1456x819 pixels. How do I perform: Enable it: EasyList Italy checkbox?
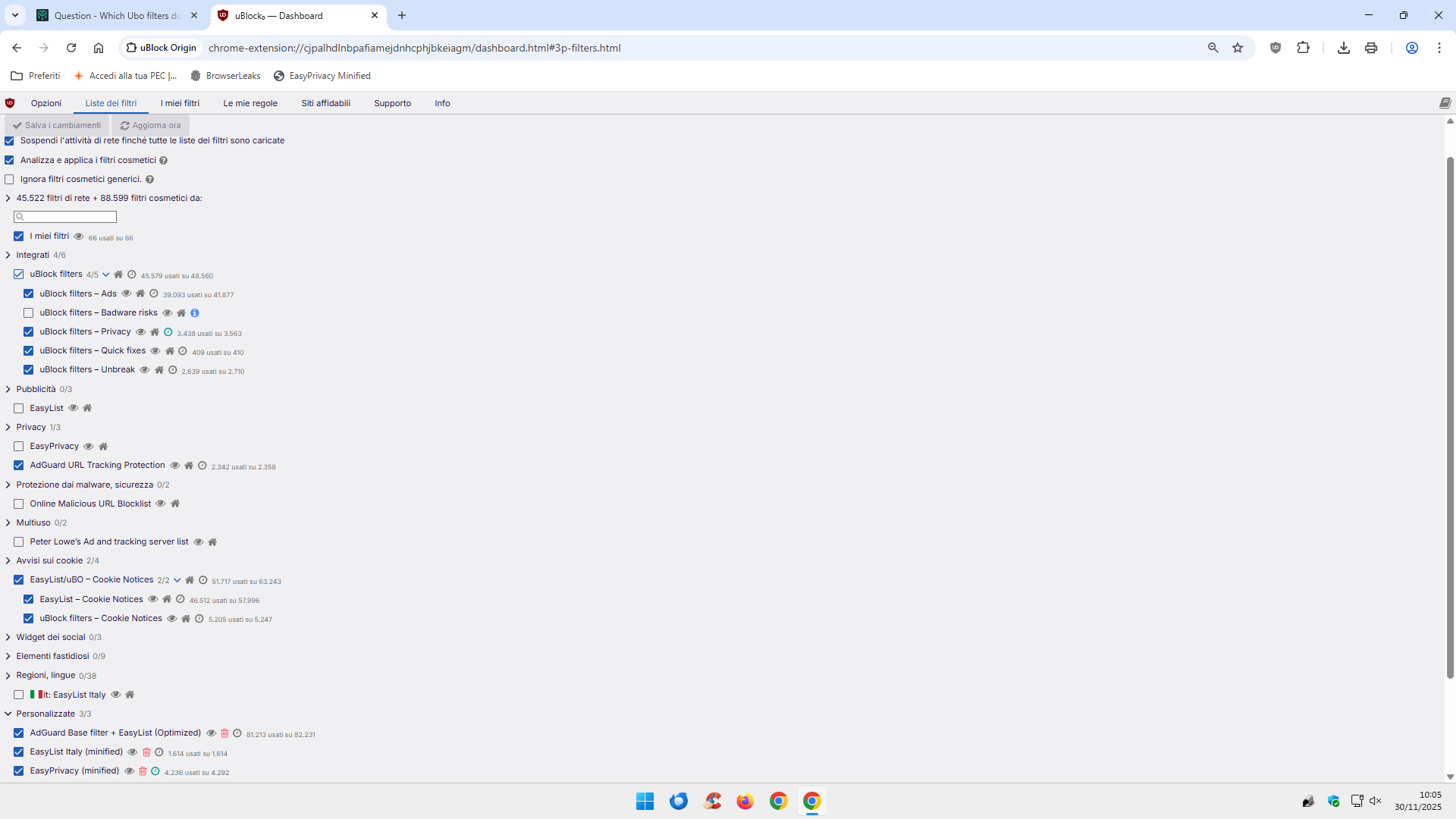pyautogui.click(x=18, y=695)
